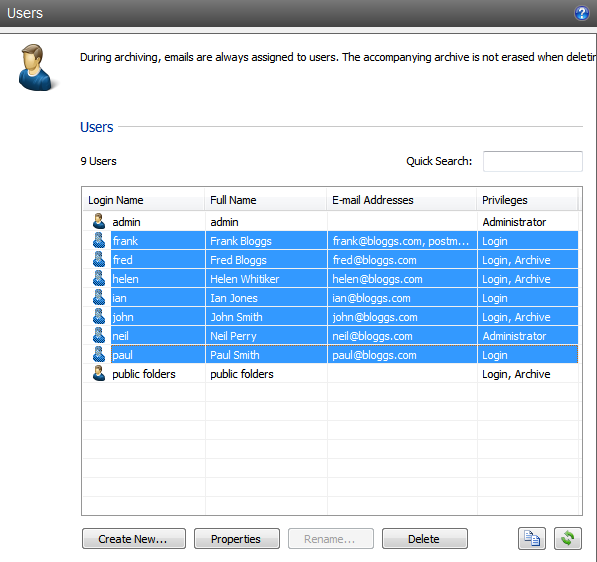The image size is (597, 562).
Task: Sort by Full Name column header
Action: [266, 200]
